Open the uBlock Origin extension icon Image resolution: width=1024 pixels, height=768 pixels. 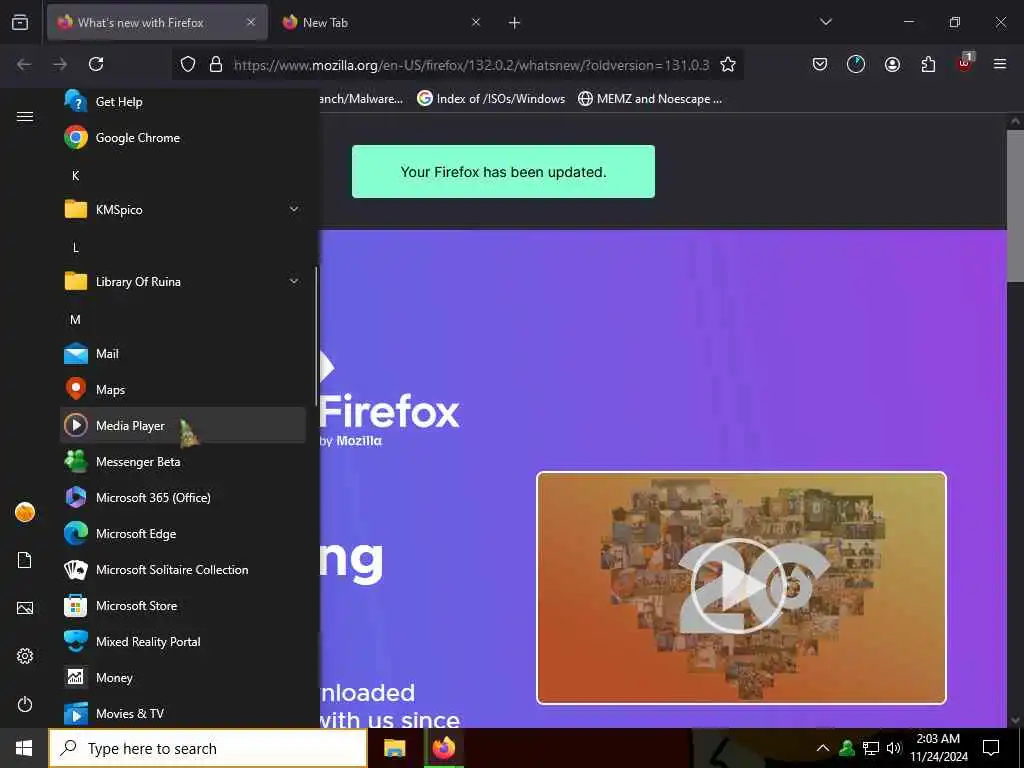[x=965, y=63]
